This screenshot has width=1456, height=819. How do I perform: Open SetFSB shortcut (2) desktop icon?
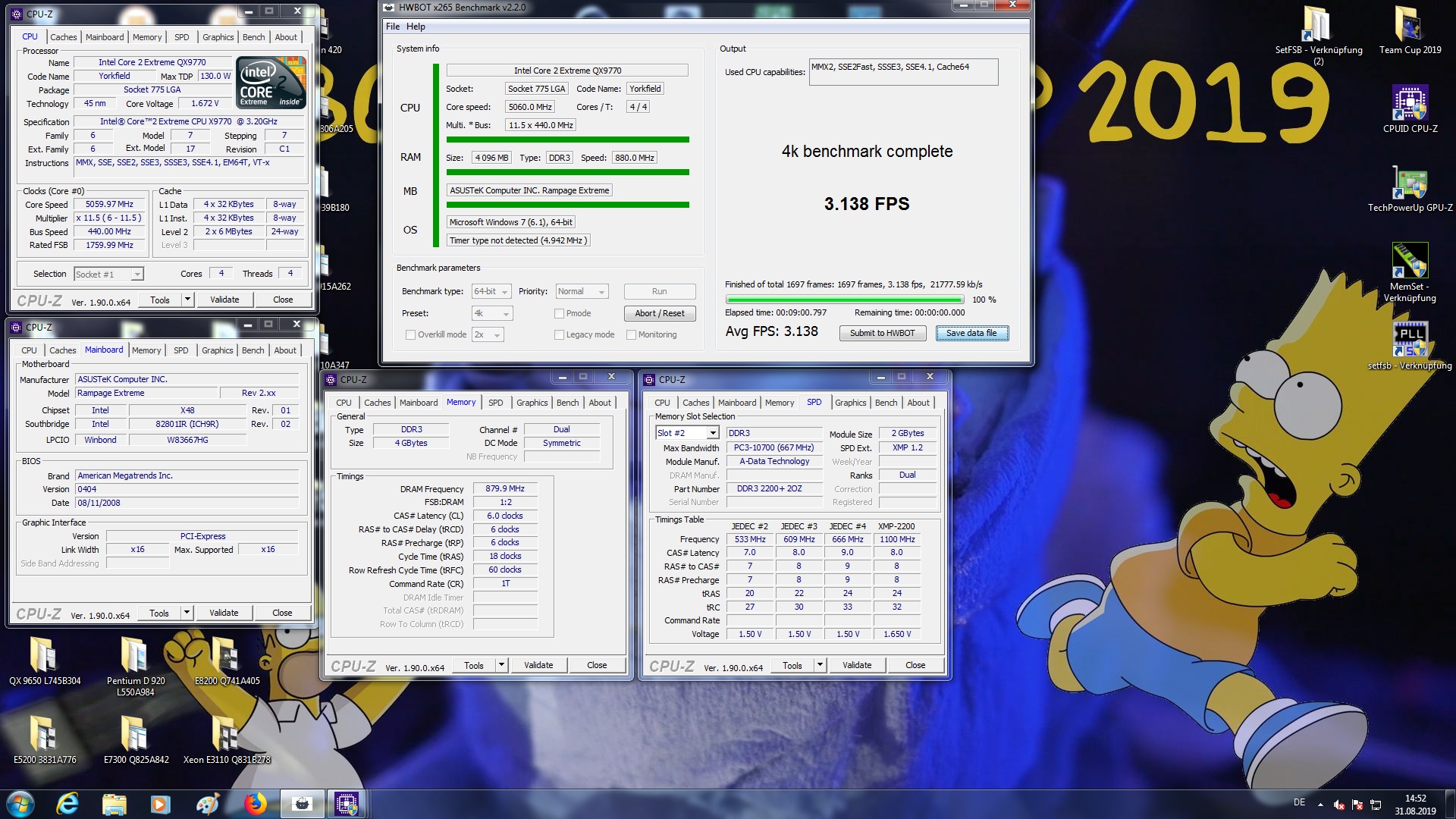point(1318,34)
